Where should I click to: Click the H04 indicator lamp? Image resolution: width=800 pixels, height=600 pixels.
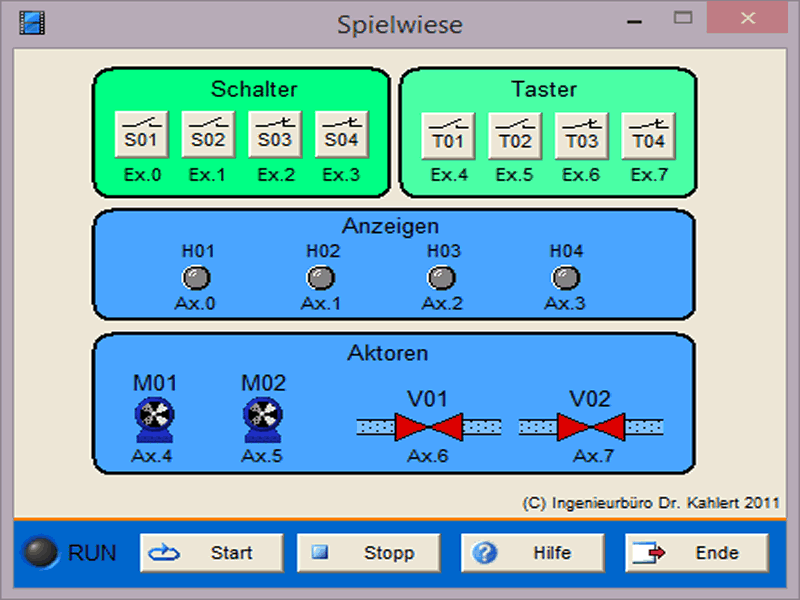click(x=566, y=277)
